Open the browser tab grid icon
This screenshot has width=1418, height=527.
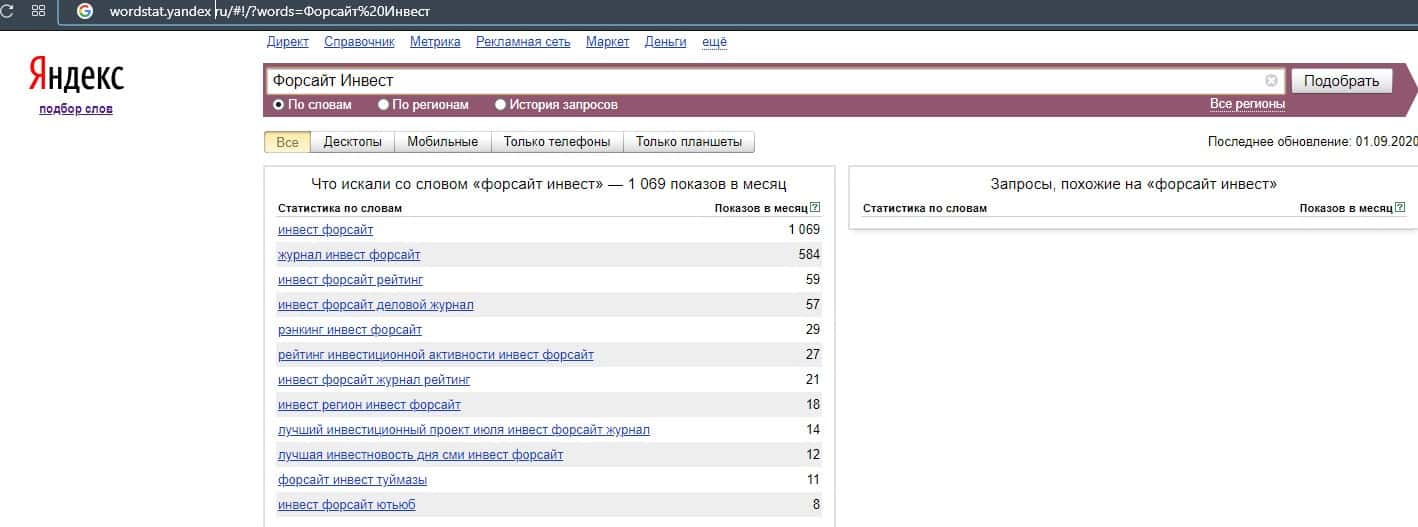pyautogui.click(x=38, y=11)
